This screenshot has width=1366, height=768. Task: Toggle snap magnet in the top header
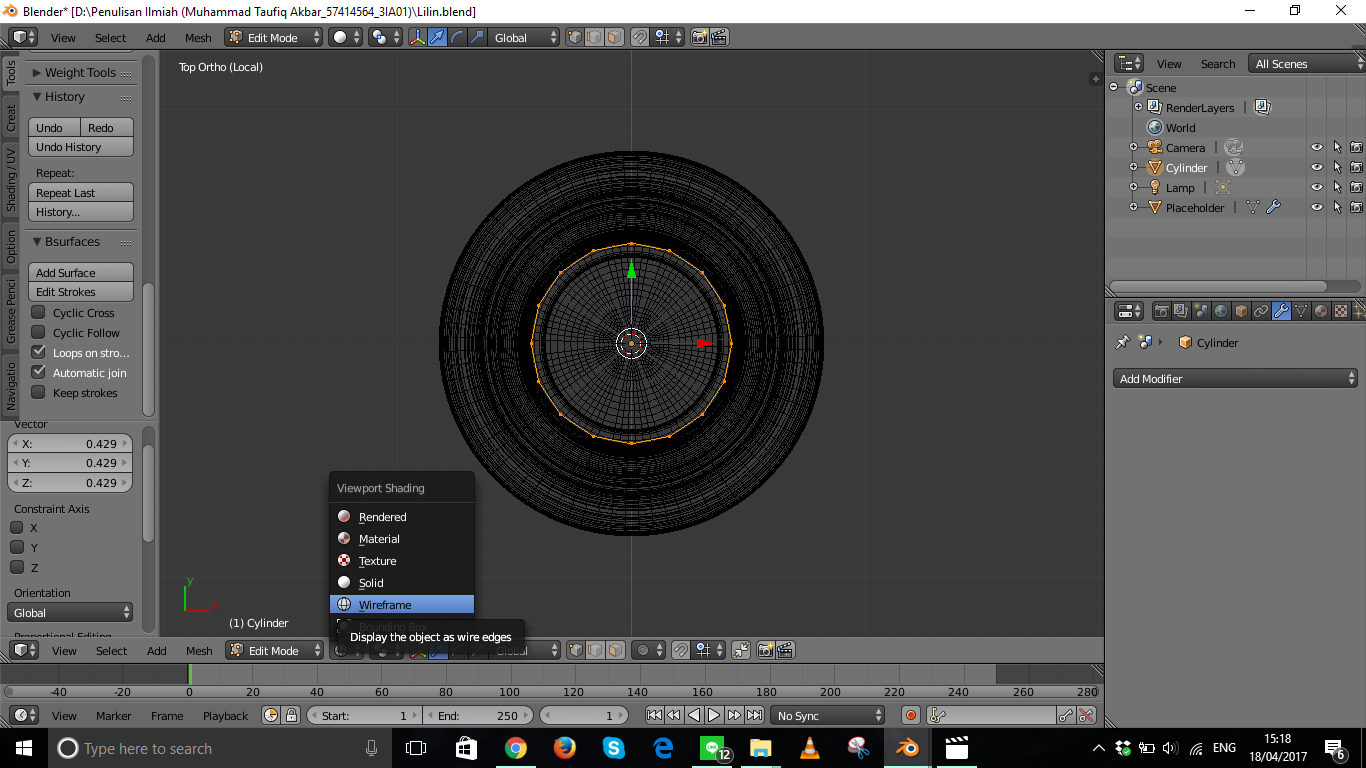pos(640,37)
